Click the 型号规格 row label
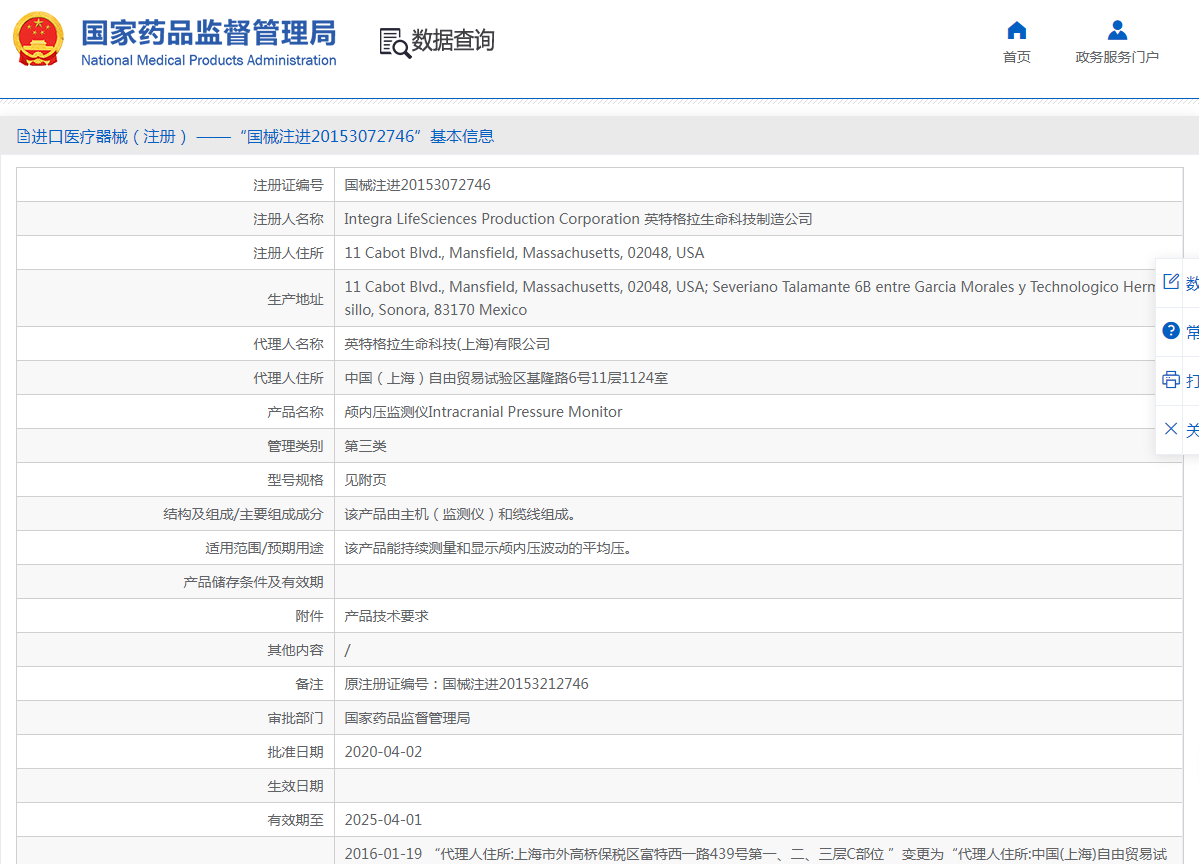The height and width of the screenshot is (864, 1199). [x=295, y=480]
